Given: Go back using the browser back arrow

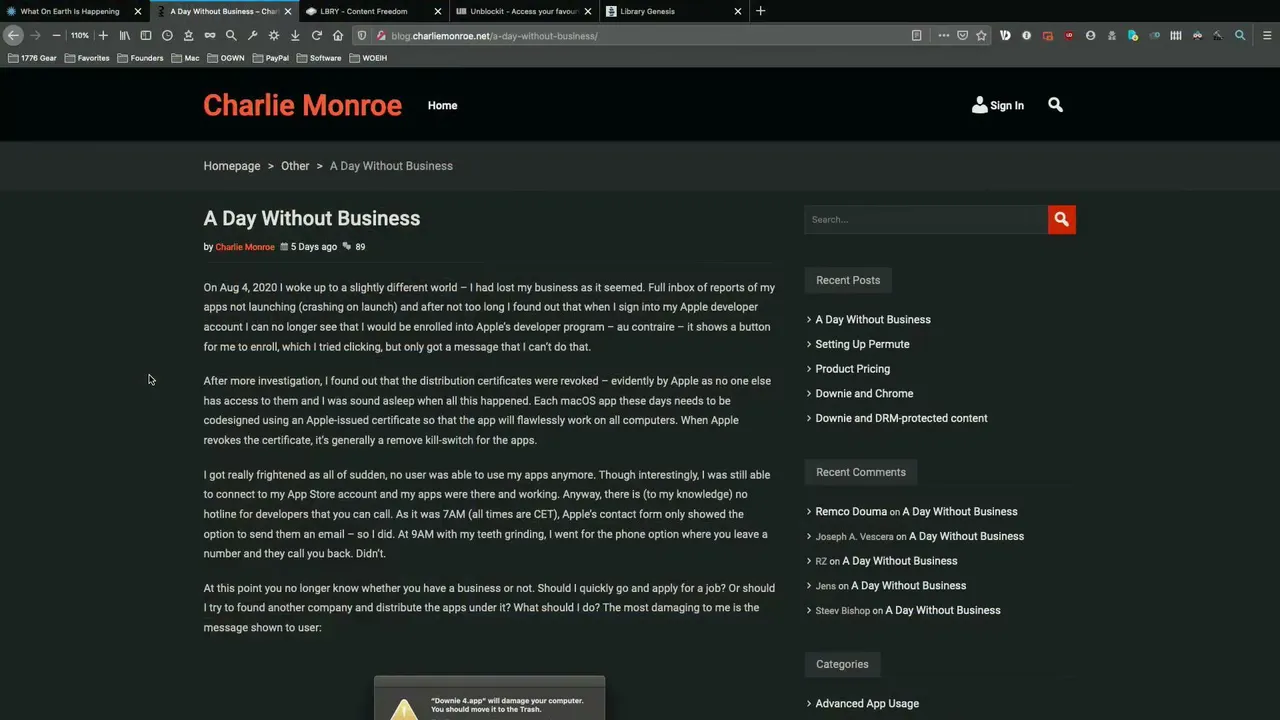Looking at the screenshot, I should [x=13, y=35].
